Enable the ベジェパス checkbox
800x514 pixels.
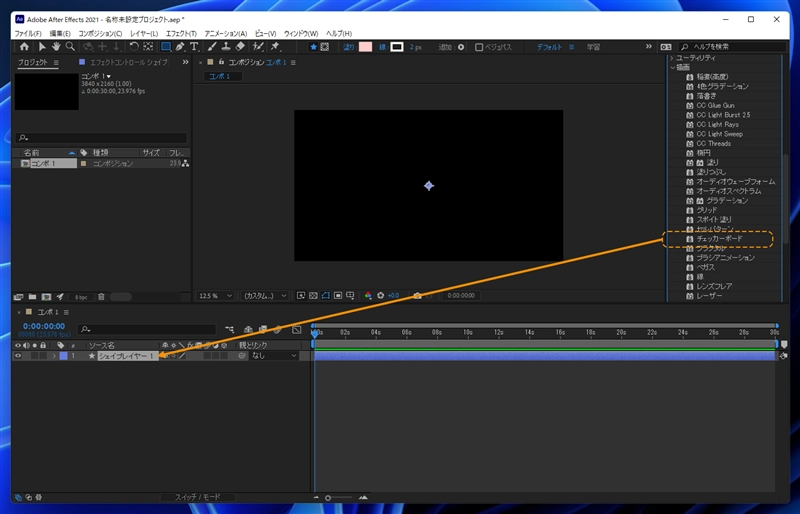479,47
